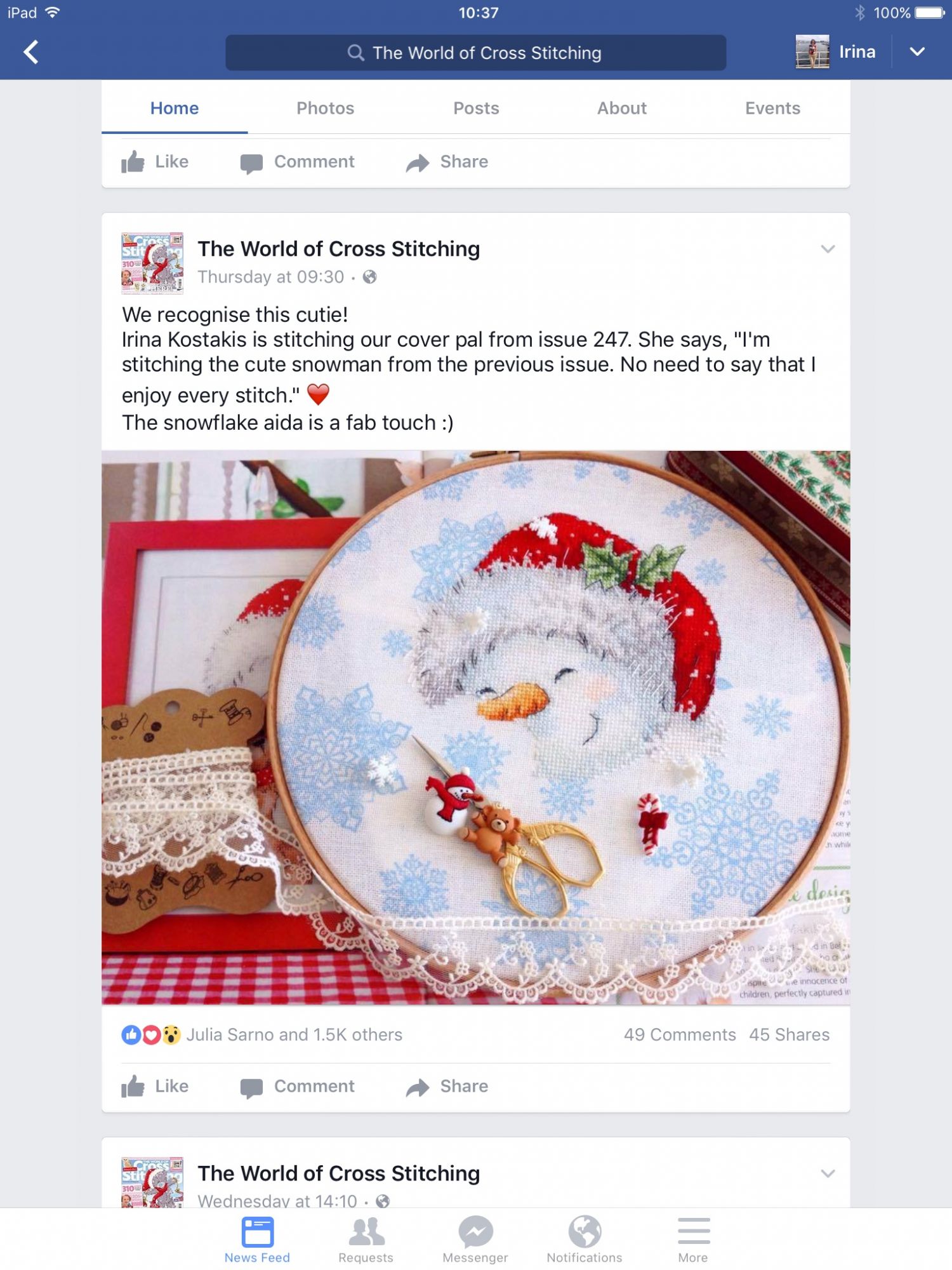Expand options chevron on Wednesday post
Viewport: 952px width, 1270px height.
827,1173
